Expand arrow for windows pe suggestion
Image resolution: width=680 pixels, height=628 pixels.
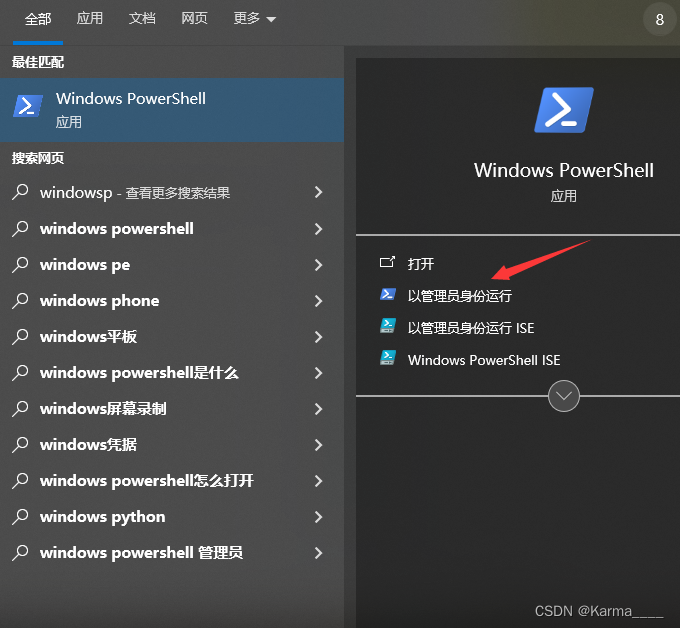click(x=318, y=265)
